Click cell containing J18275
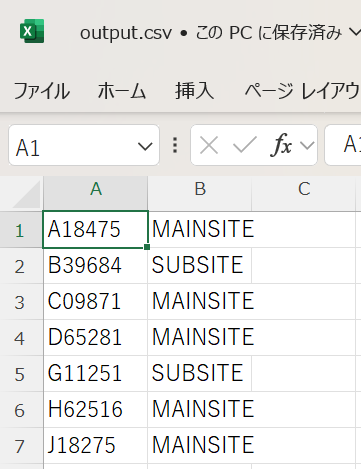Image resolution: width=361 pixels, height=469 pixels. pos(96,446)
